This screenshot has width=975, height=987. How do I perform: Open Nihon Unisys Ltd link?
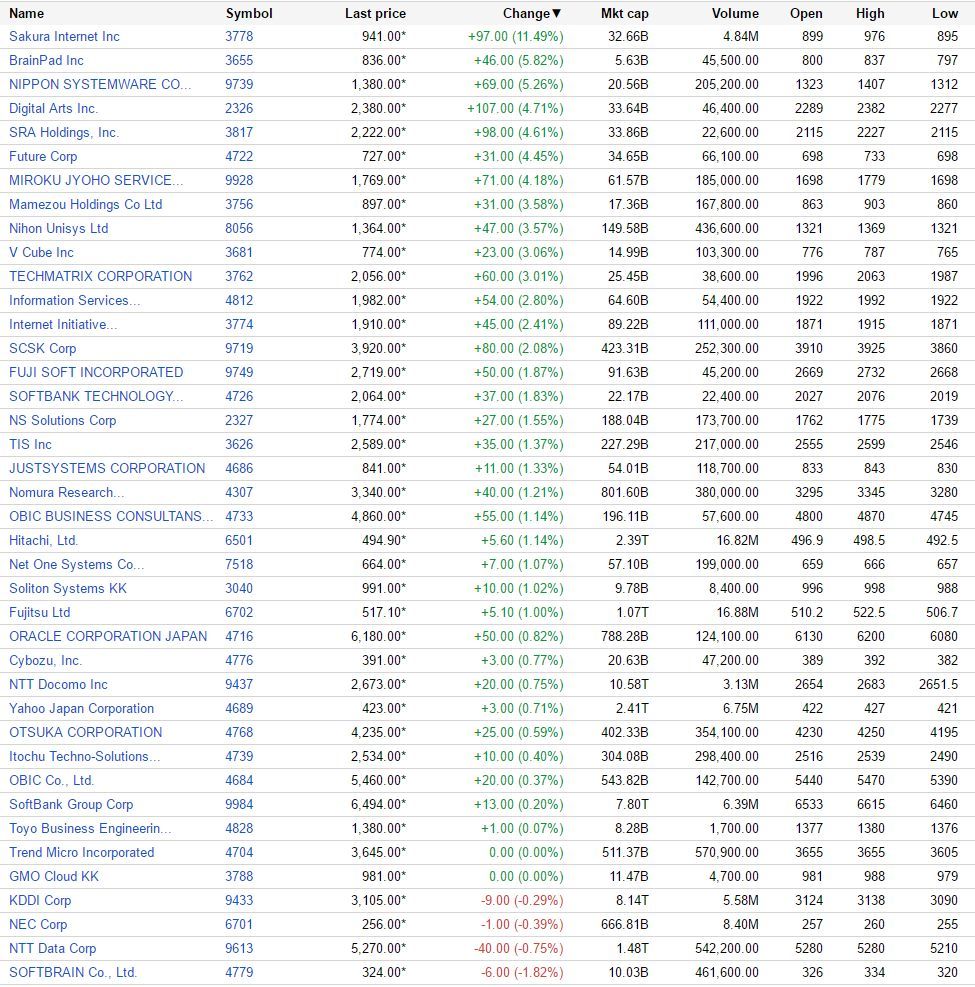(59, 228)
